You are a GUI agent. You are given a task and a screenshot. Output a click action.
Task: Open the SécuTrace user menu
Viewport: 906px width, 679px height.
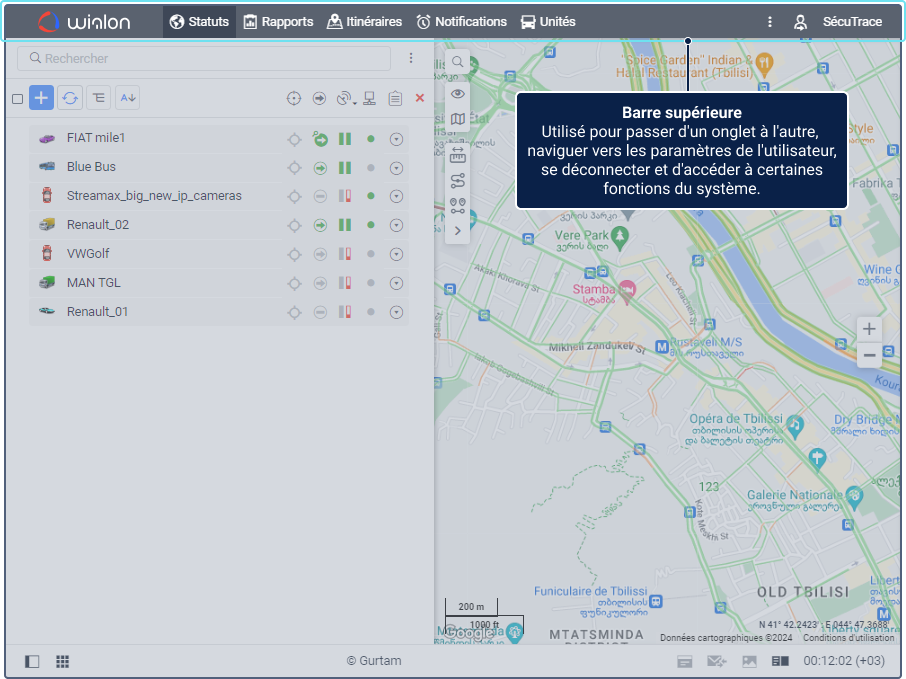840,21
